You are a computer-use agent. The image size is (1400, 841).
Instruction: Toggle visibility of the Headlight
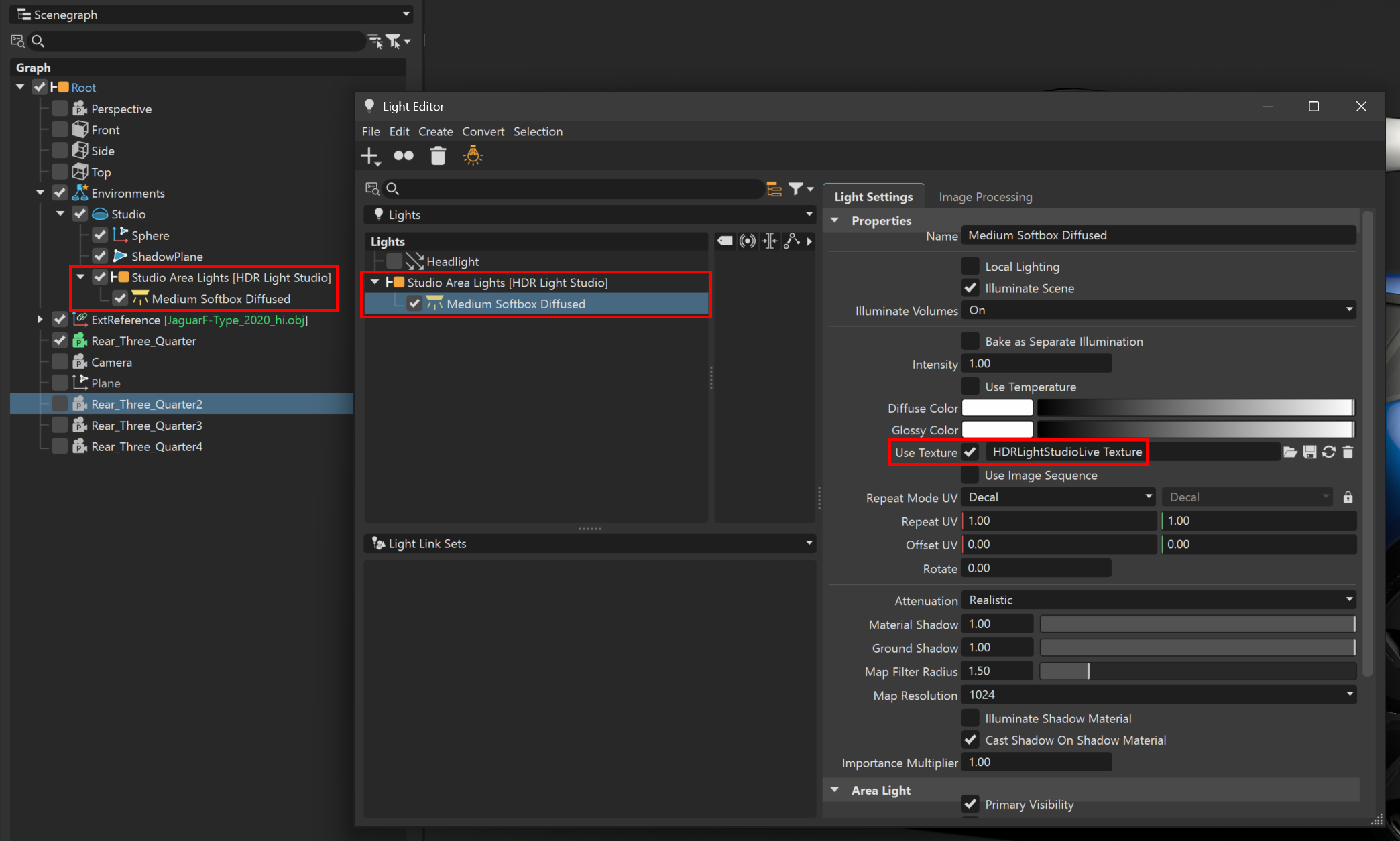[x=394, y=261]
